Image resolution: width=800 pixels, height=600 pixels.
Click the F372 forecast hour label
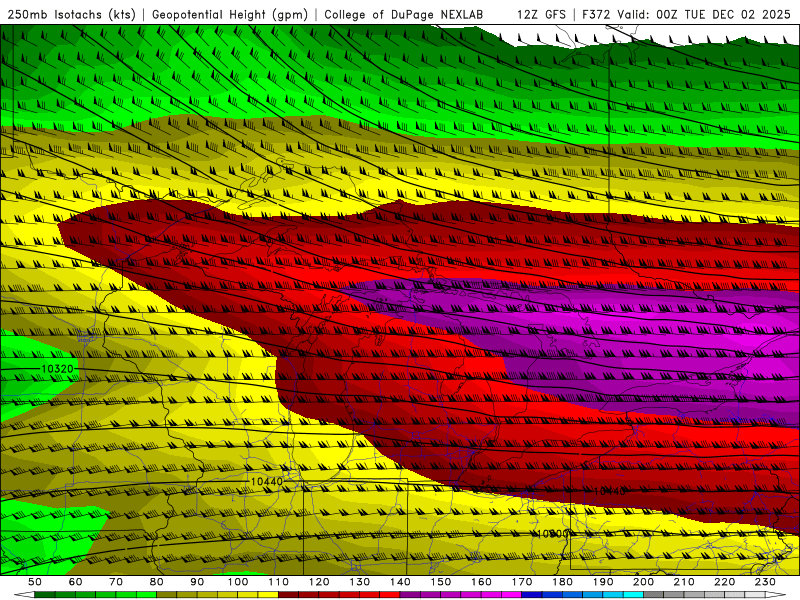click(x=596, y=15)
